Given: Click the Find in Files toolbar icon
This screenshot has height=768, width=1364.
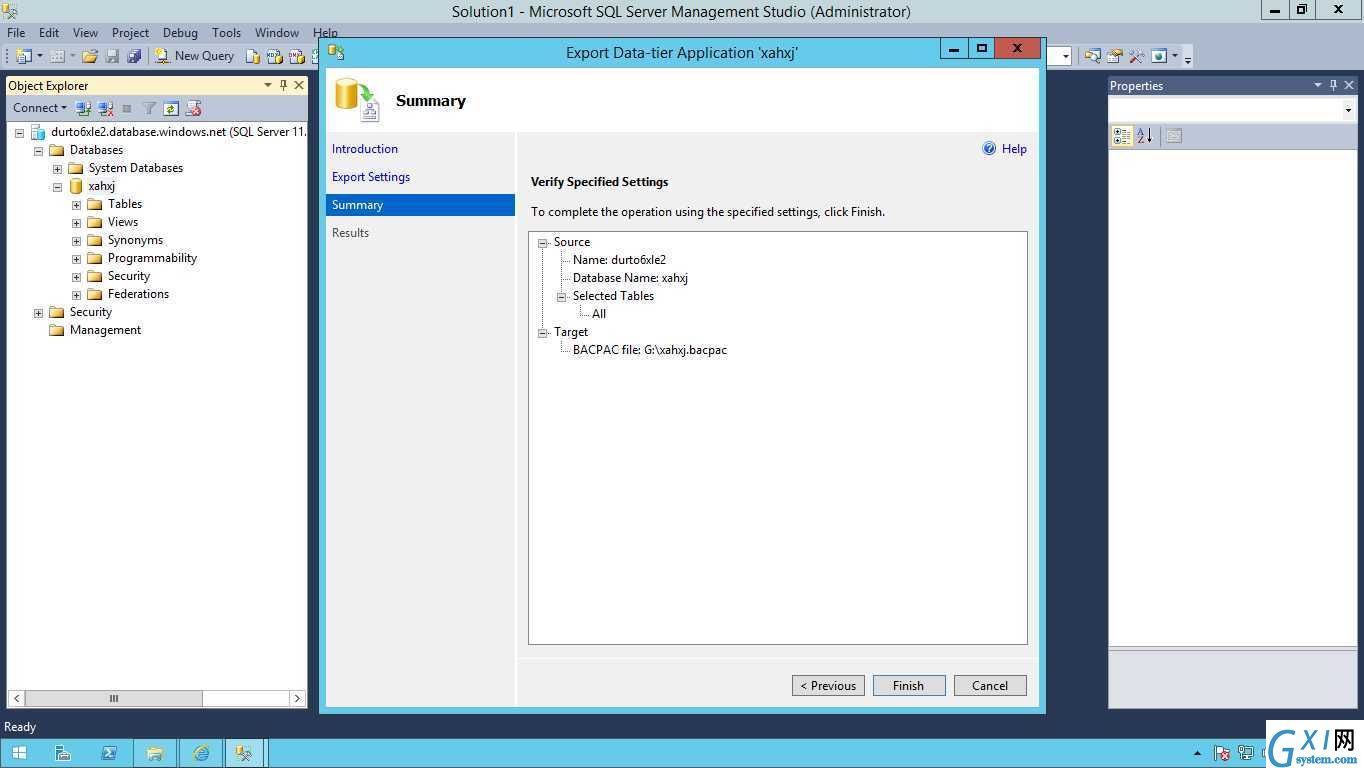Looking at the screenshot, I should 1092,56.
